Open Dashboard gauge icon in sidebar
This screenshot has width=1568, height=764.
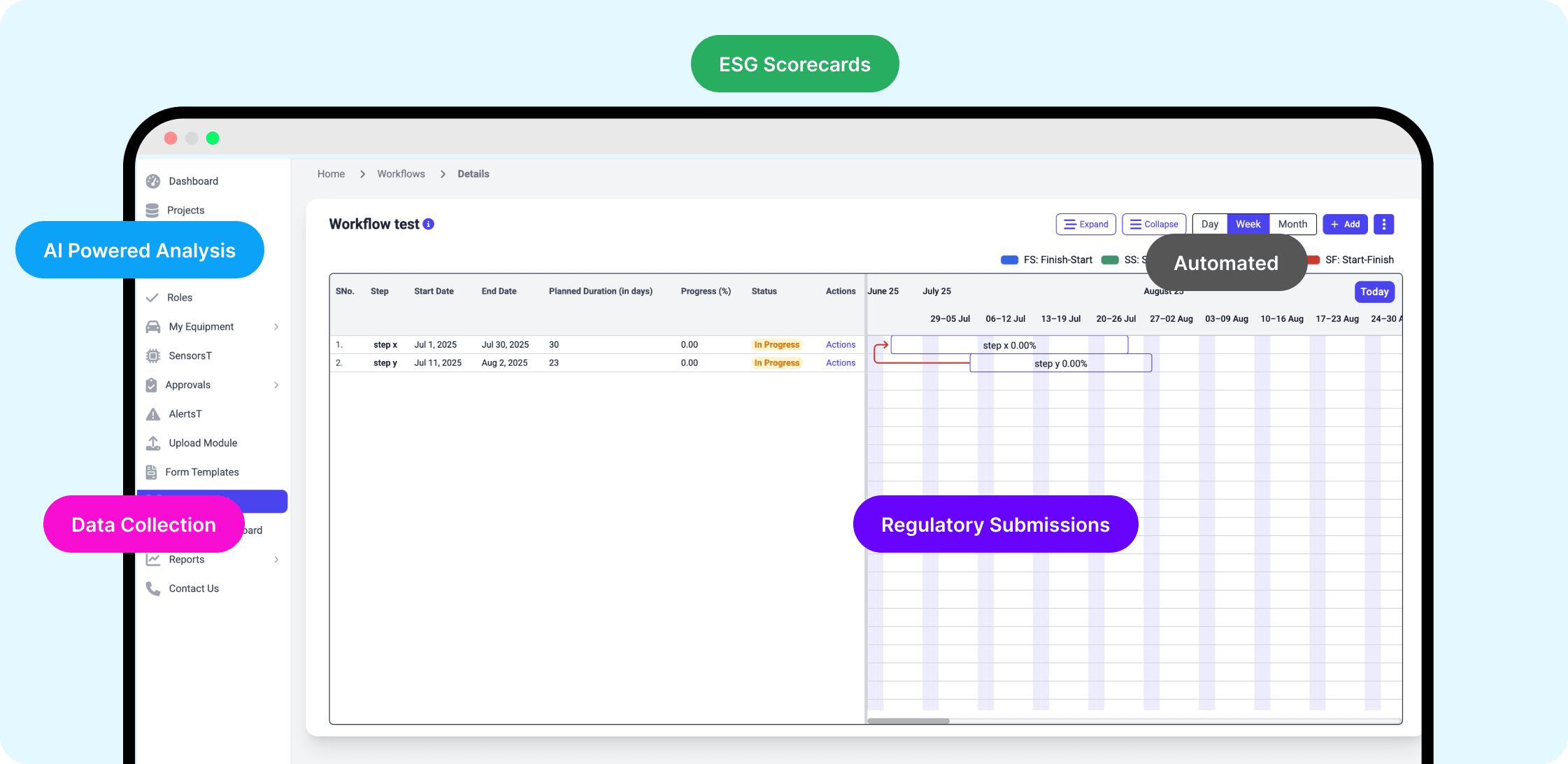click(153, 181)
